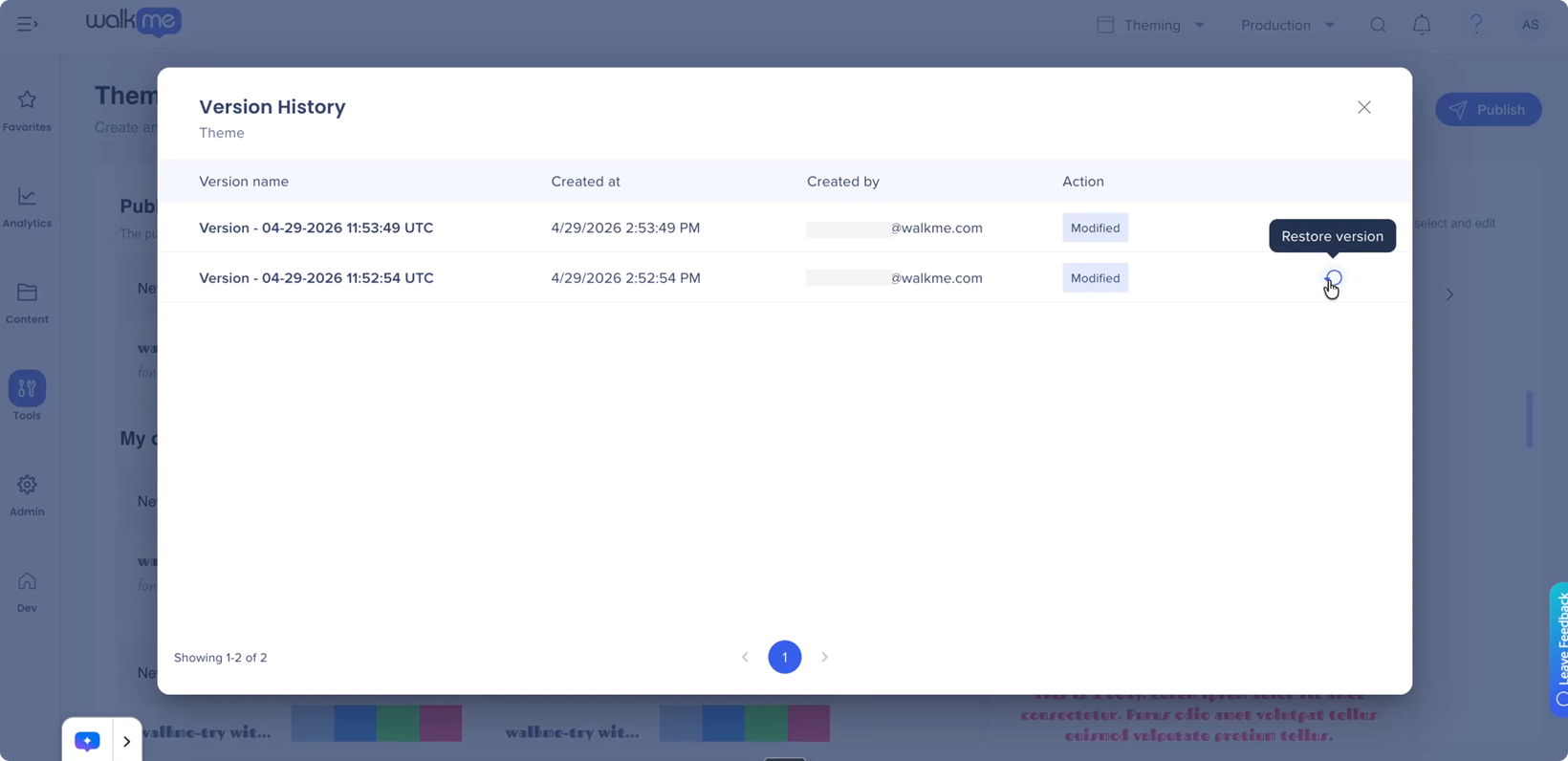Expand the Theming dropdown
Image resolution: width=1568 pixels, height=761 pixels.
coord(1151,25)
